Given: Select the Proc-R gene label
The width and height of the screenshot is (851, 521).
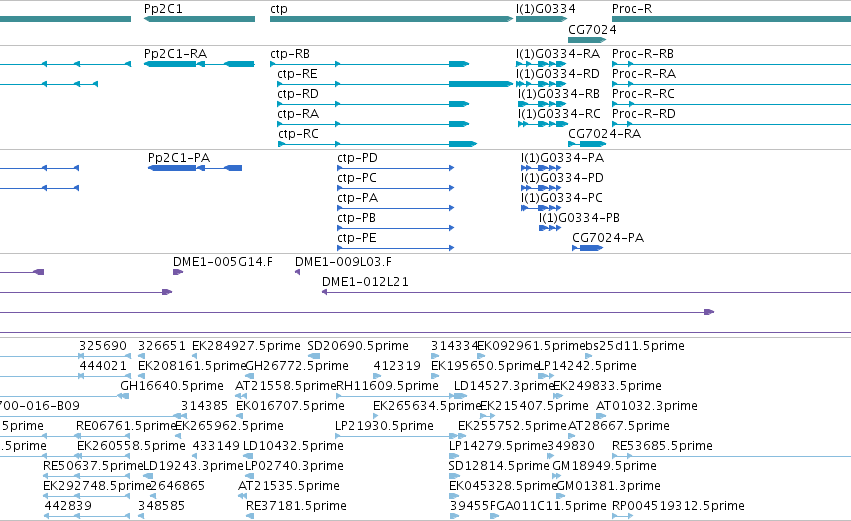Looking at the screenshot, I should click(632, 9).
